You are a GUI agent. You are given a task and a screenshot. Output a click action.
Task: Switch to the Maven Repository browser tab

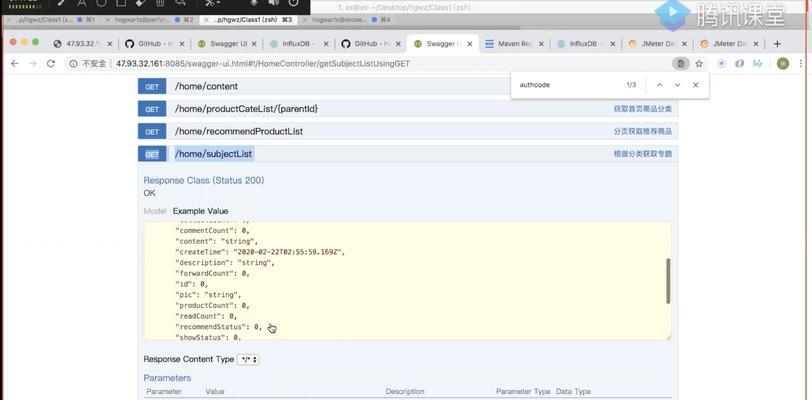point(514,44)
